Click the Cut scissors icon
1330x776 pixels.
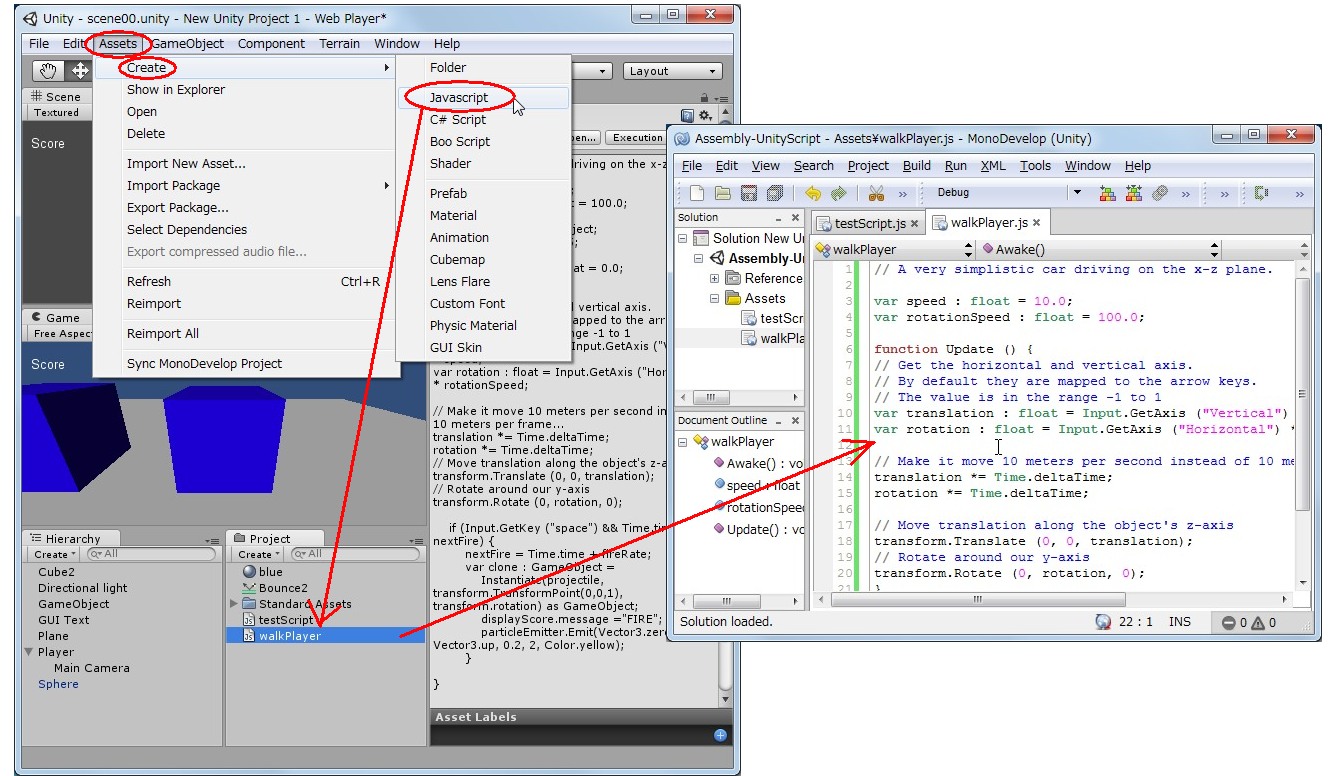pyautogui.click(x=876, y=193)
